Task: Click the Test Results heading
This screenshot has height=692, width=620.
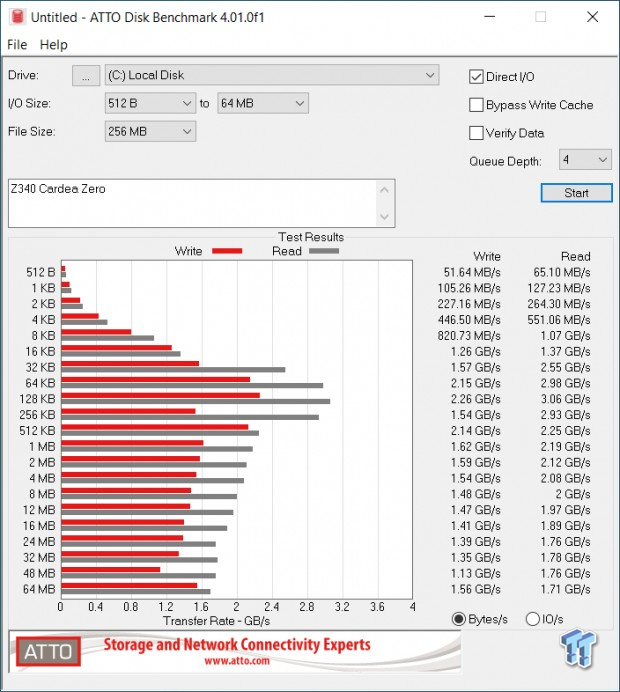Action: pos(311,237)
